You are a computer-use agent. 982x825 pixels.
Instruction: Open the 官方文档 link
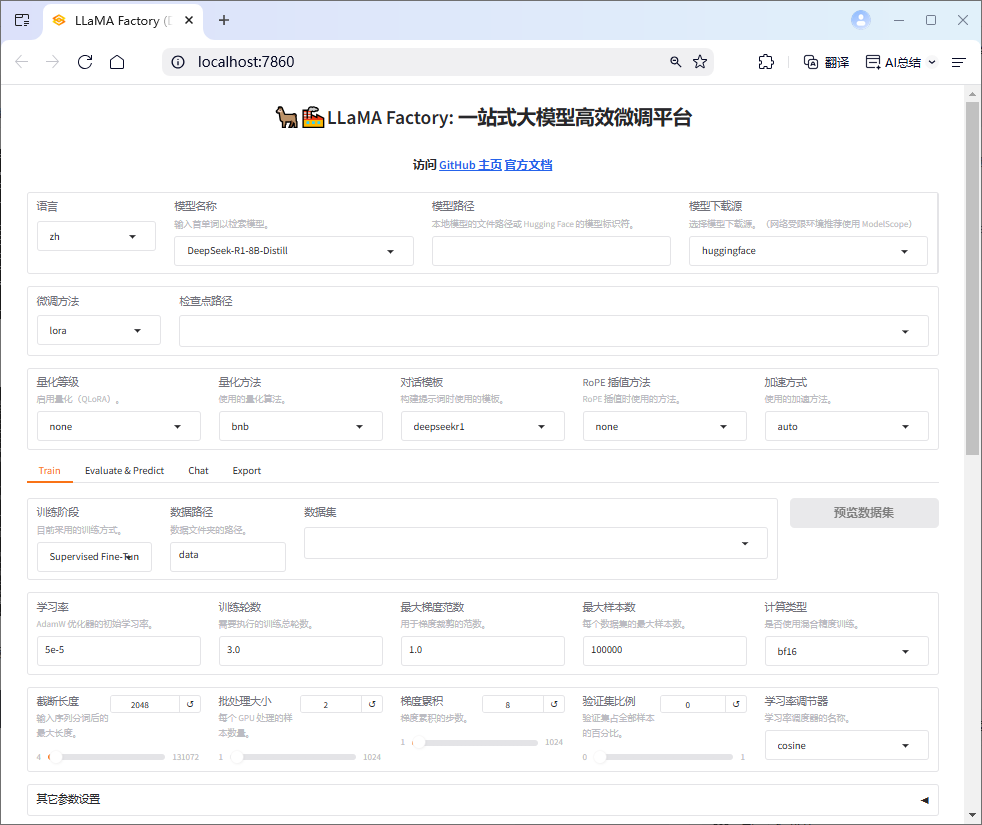pyautogui.click(x=529, y=165)
